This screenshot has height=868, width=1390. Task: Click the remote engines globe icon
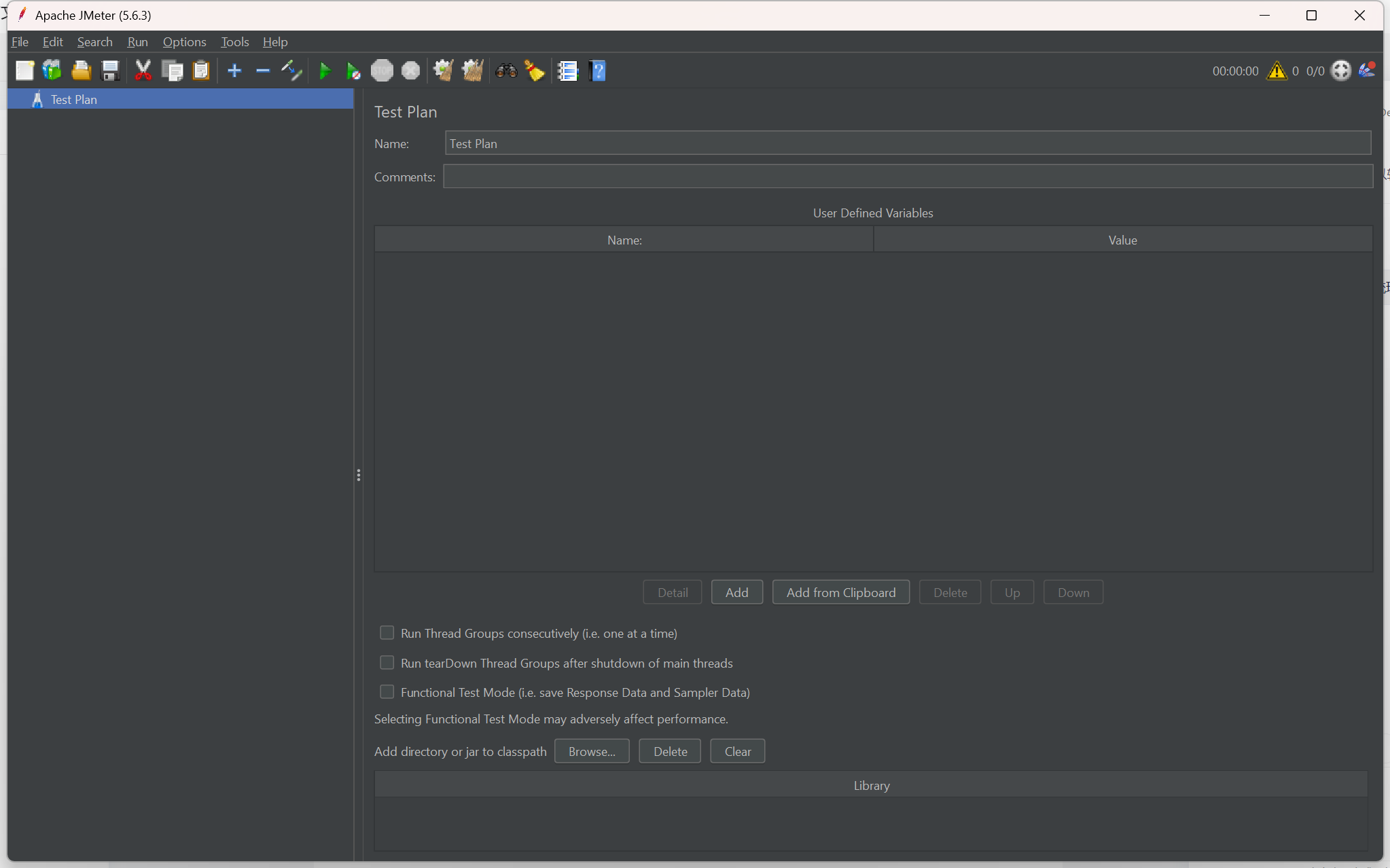tap(1341, 71)
